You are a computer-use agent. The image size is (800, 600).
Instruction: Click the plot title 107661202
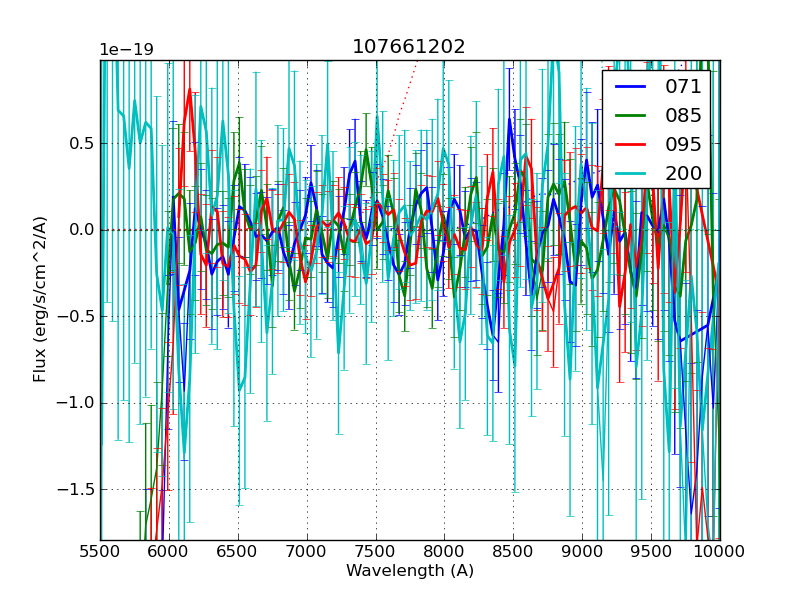[409, 47]
